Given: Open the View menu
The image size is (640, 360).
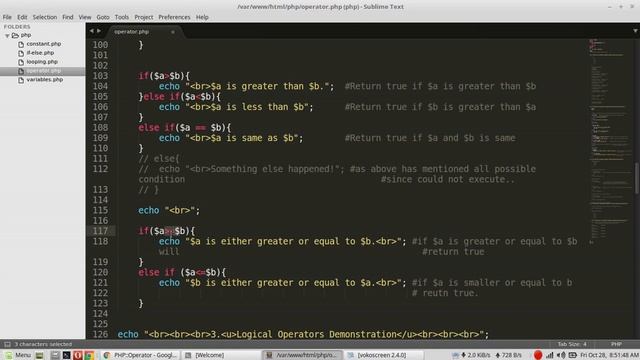Looking at the screenshot, I should coord(84,17).
